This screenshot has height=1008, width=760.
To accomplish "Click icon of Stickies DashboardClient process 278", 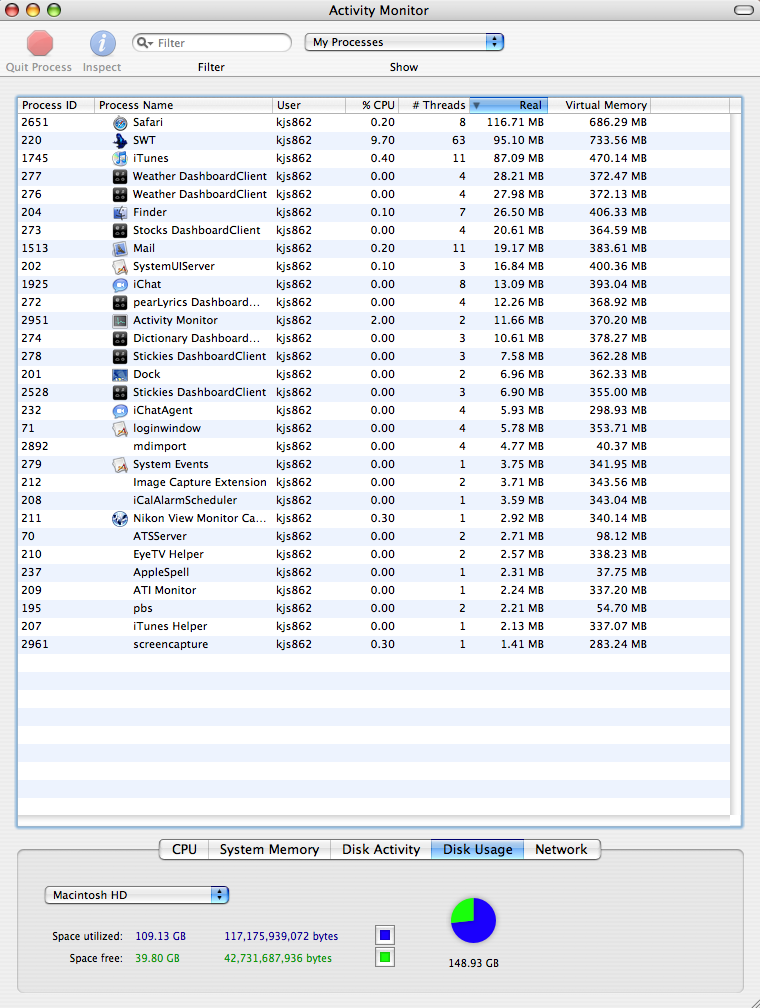I will [x=120, y=357].
